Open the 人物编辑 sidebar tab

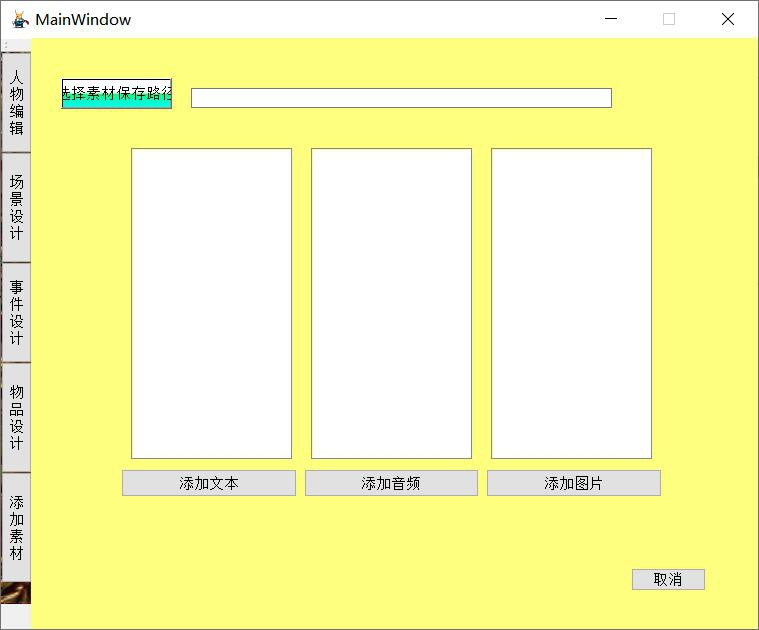16,102
